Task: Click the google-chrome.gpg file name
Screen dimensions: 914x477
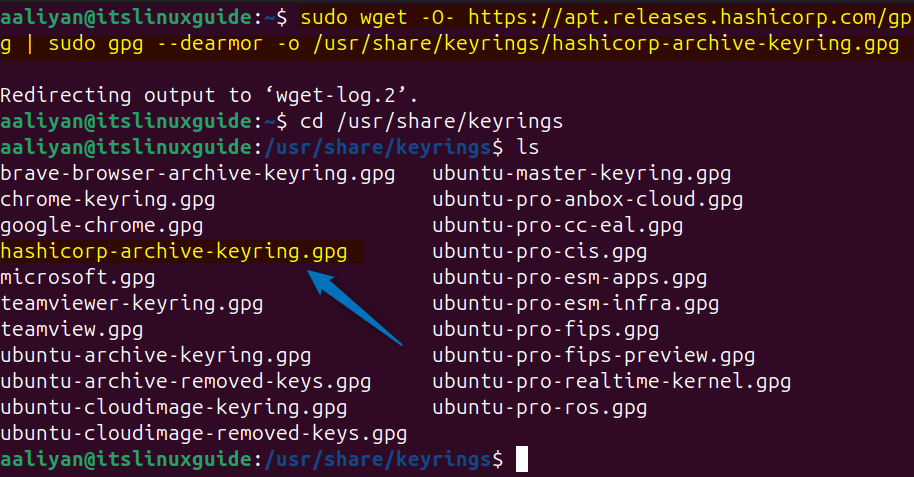Action: coord(102,226)
